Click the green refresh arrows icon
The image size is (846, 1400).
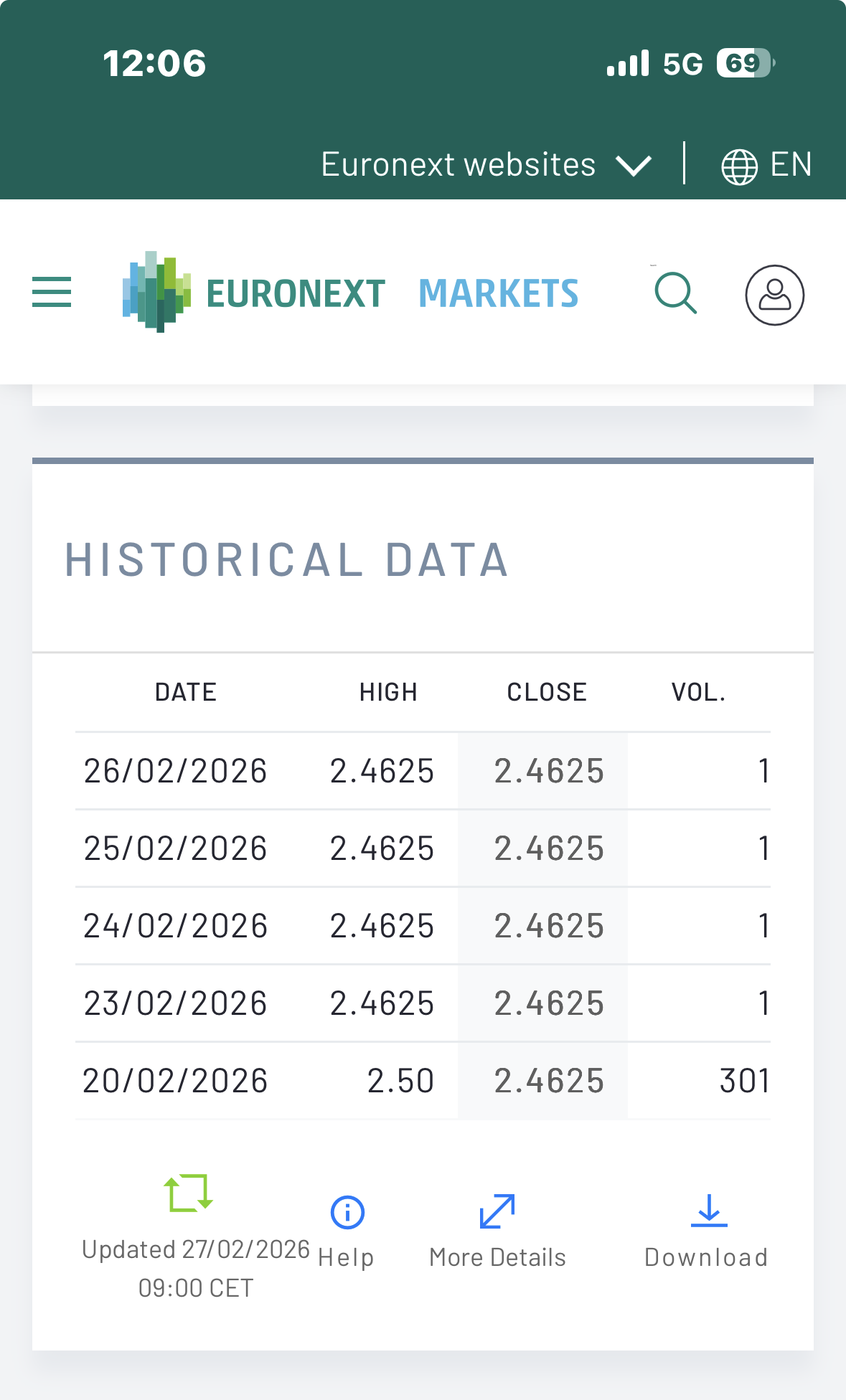[x=188, y=1193]
